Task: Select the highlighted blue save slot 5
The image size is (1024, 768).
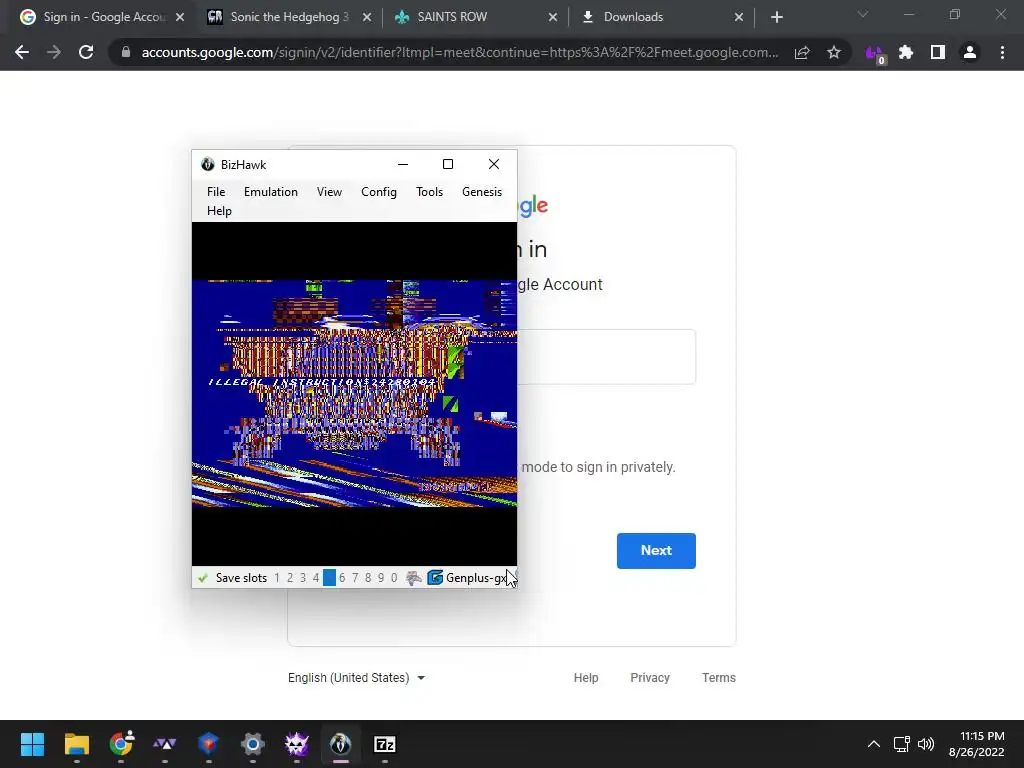Action: pyautogui.click(x=329, y=578)
